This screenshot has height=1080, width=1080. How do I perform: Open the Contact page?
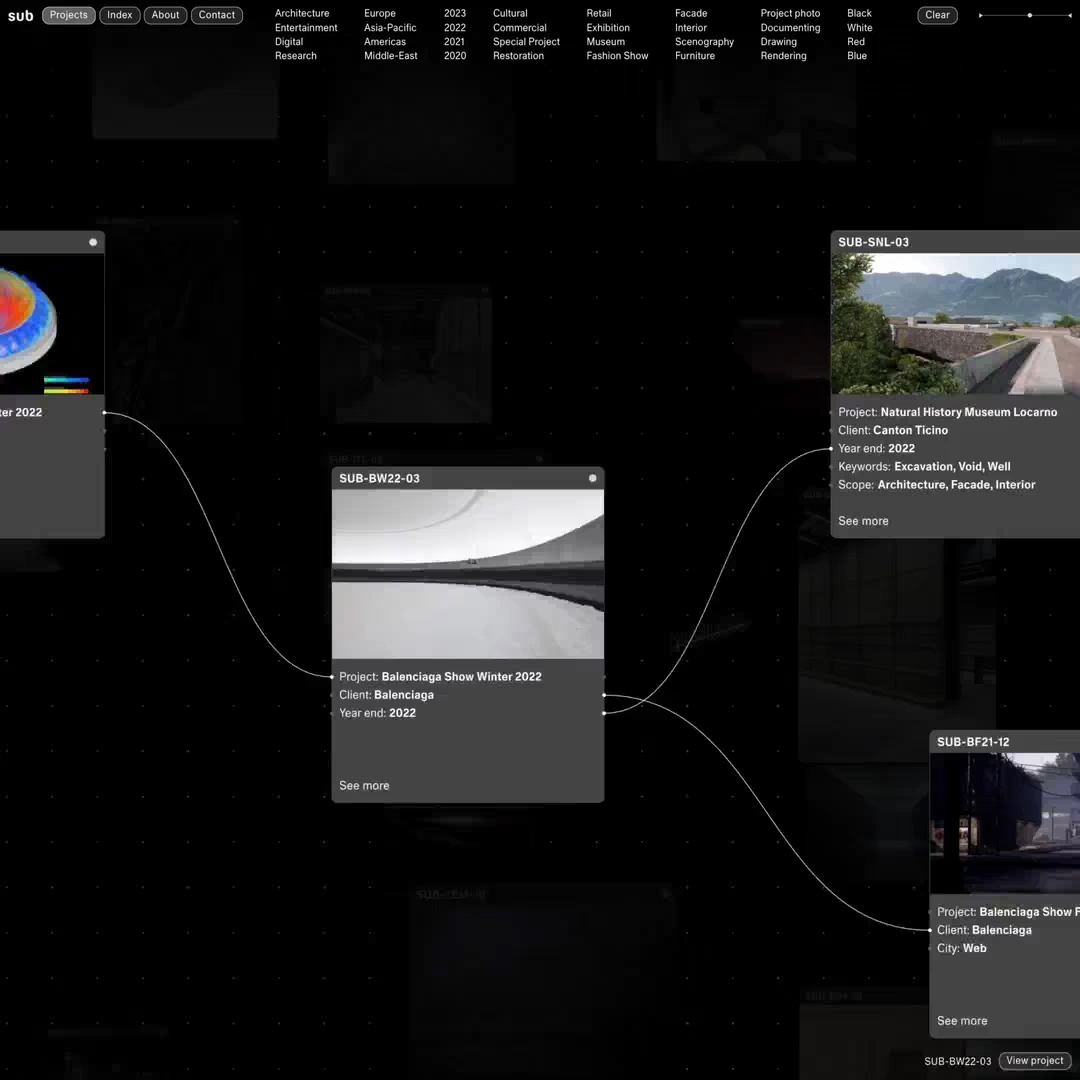217,15
